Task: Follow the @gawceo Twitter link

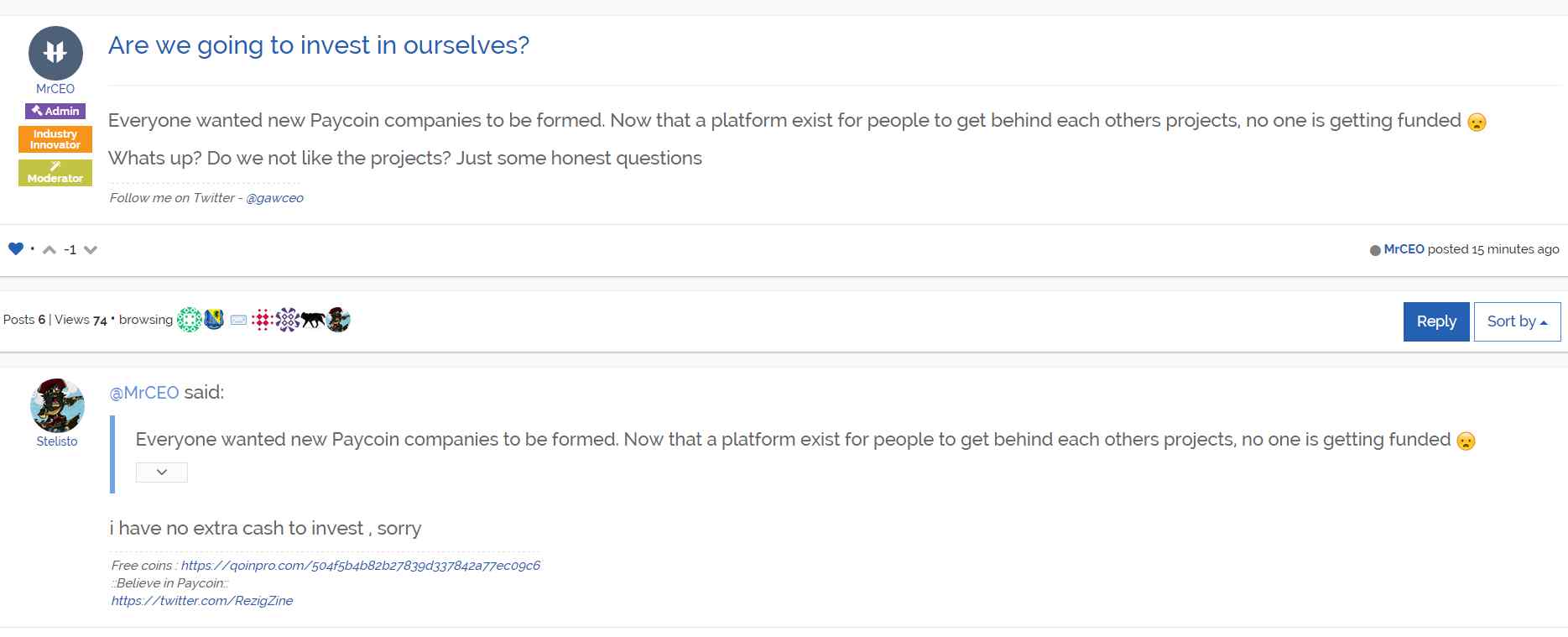Action: coord(274,198)
